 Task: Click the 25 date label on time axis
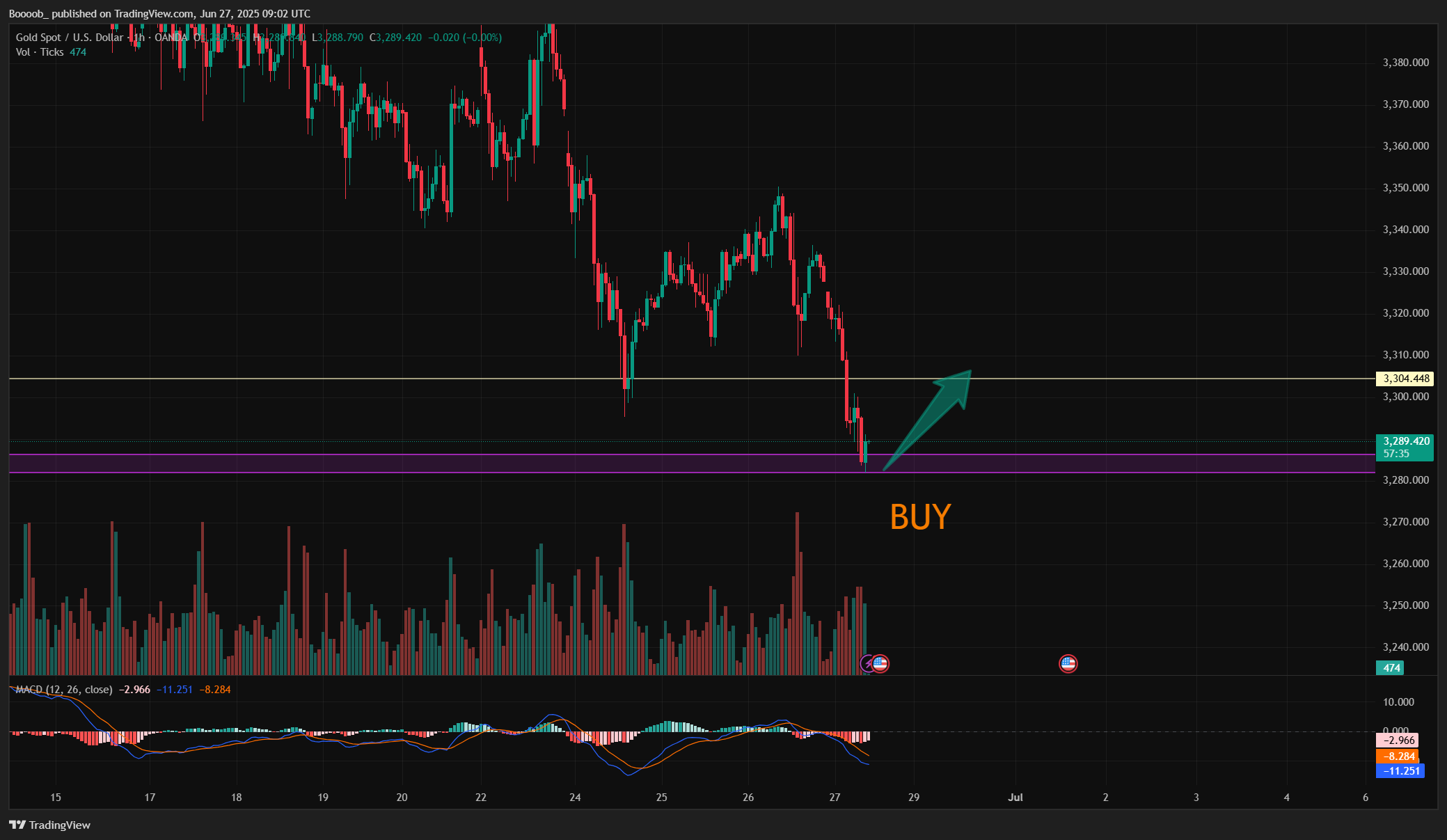pyautogui.click(x=661, y=798)
